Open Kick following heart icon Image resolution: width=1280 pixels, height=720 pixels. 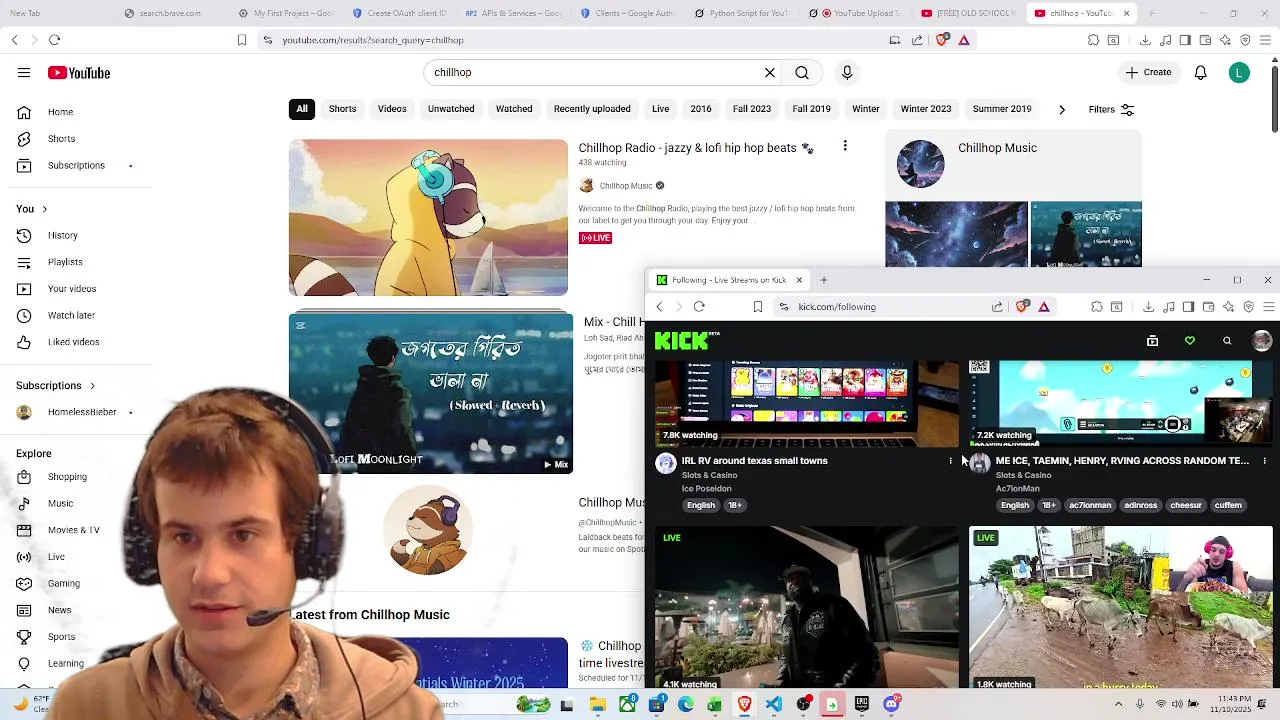(x=1190, y=341)
